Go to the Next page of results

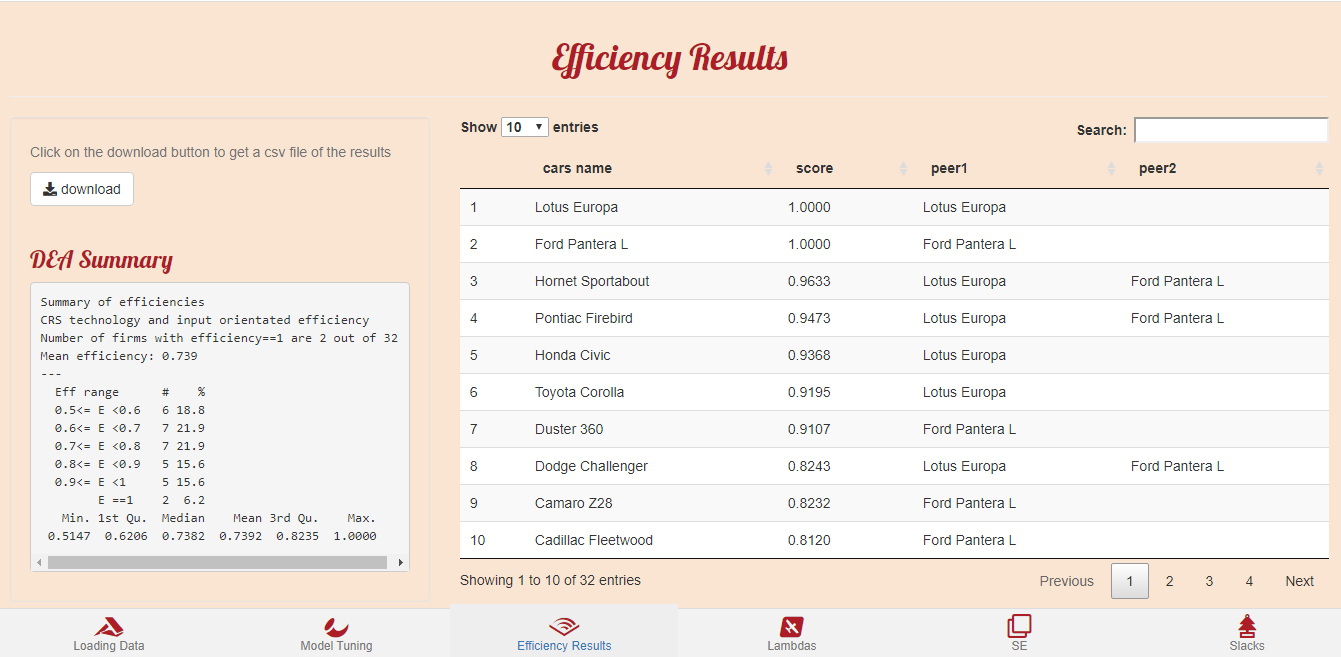tap(1299, 581)
